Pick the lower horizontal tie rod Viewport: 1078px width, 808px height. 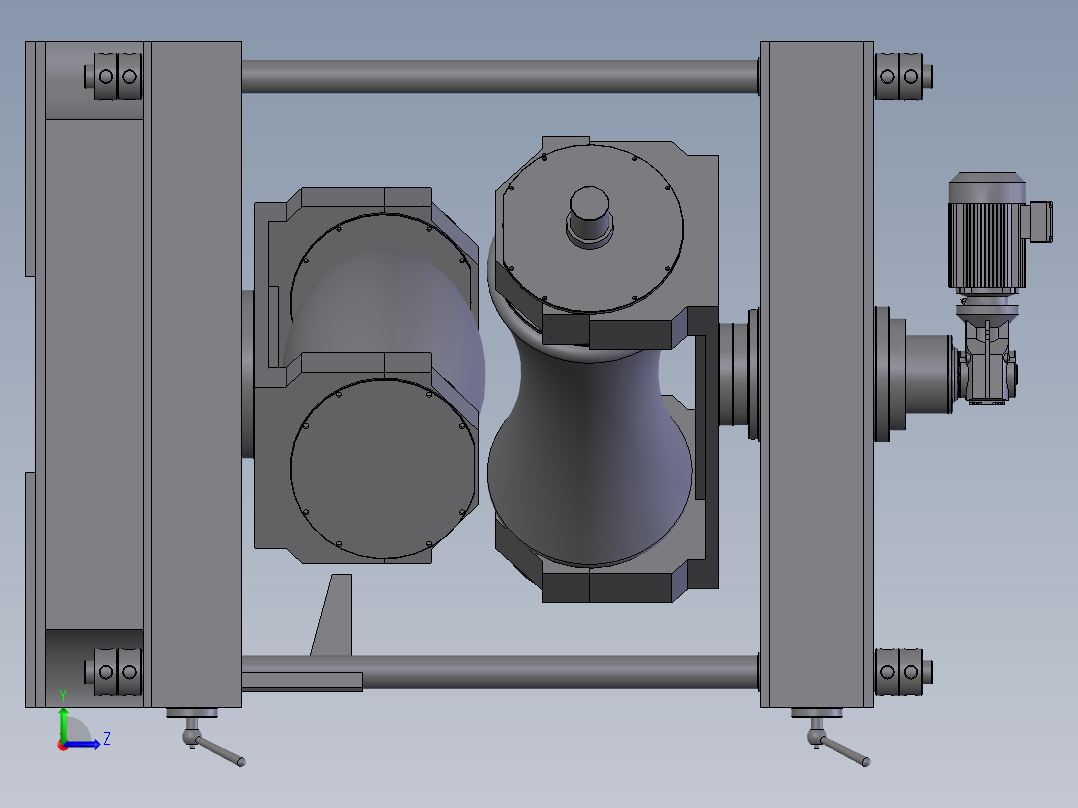pyautogui.click(x=500, y=672)
